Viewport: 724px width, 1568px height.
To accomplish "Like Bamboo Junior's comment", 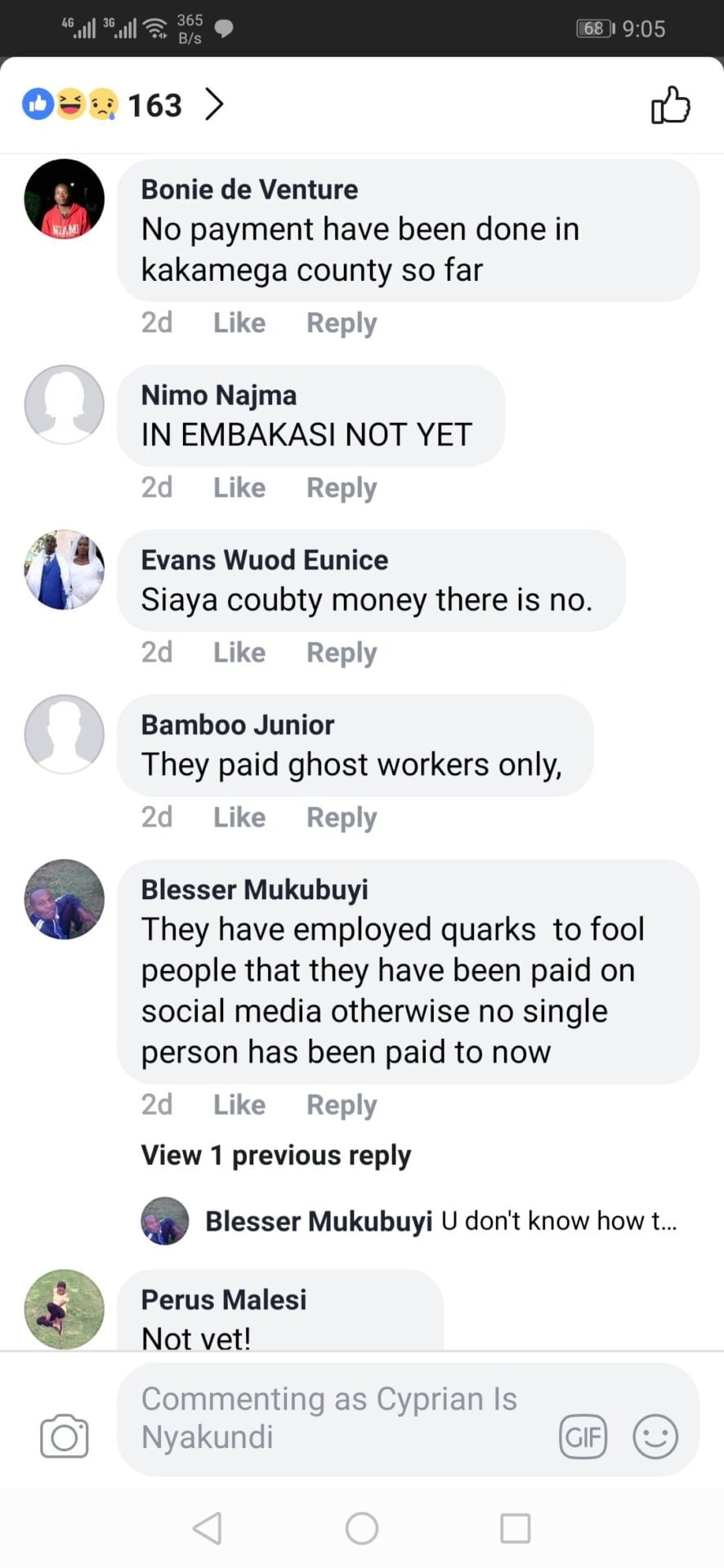I will (239, 817).
